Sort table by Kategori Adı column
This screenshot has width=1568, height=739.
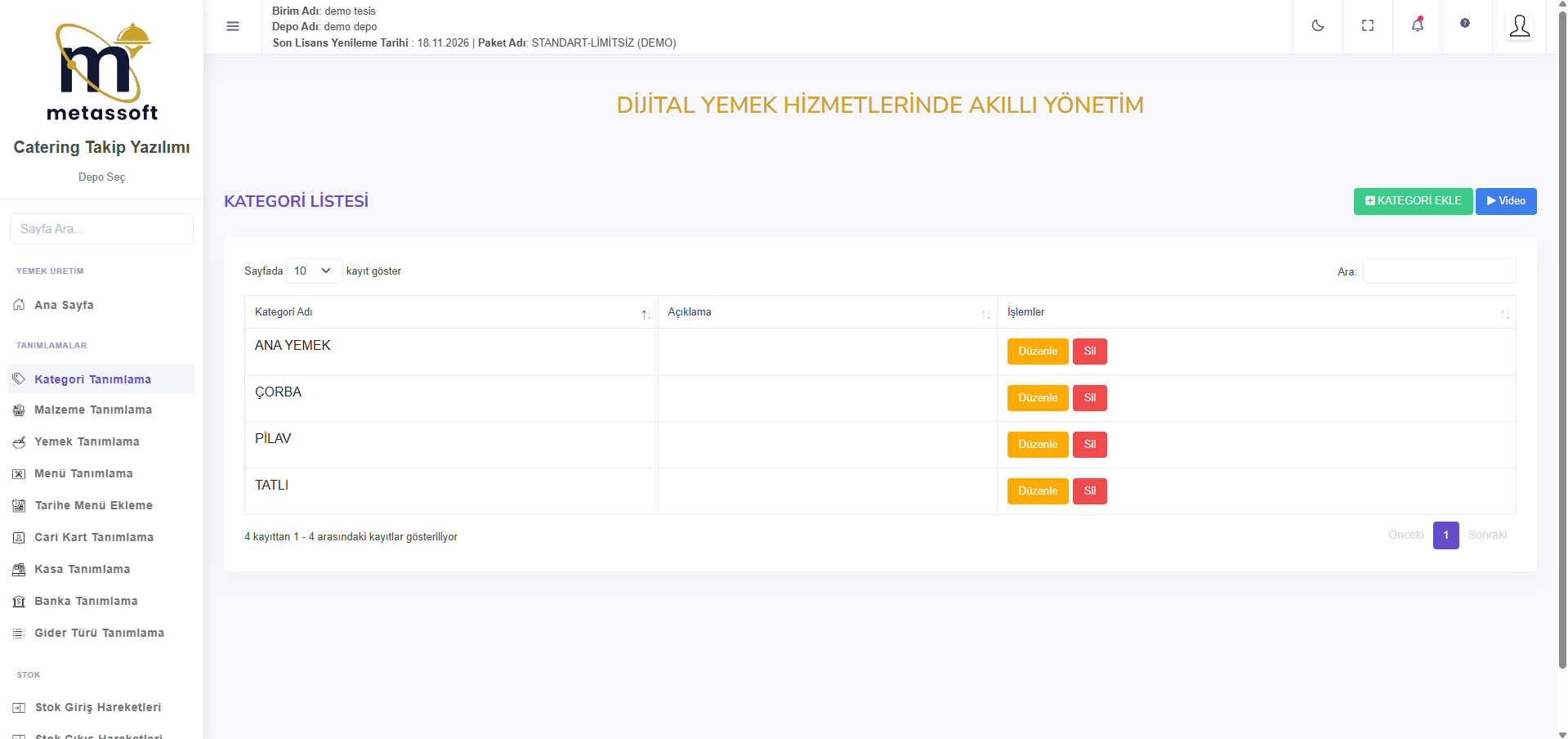451,312
